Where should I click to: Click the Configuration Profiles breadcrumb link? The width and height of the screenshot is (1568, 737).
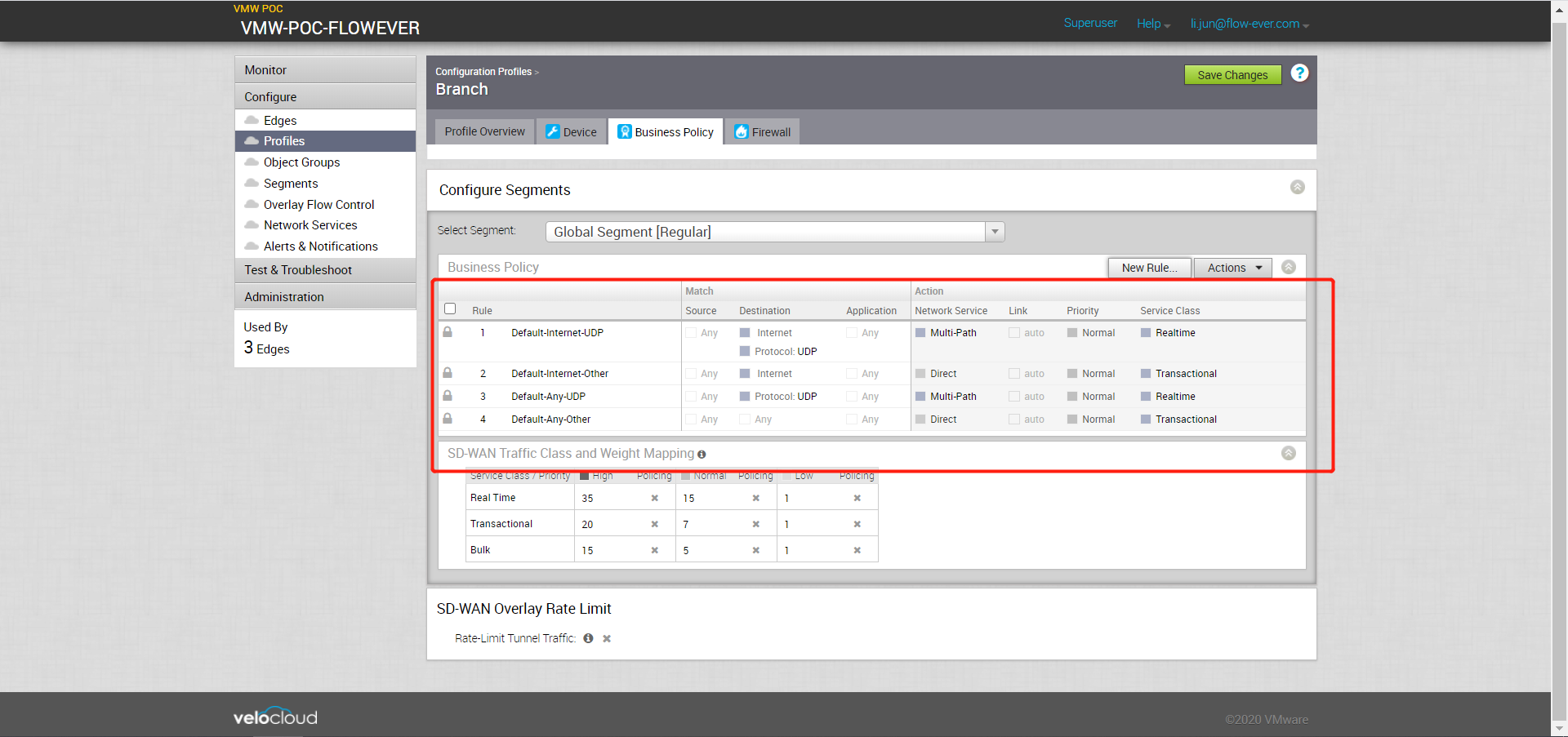point(483,72)
